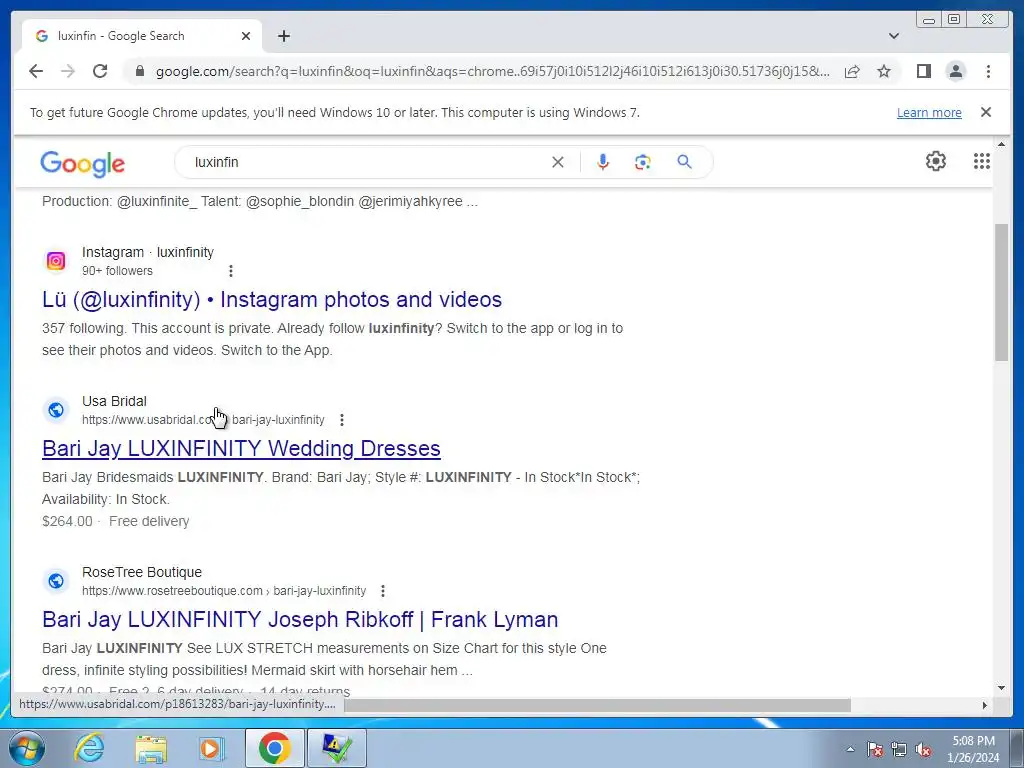Open the network tray icon
The height and width of the screenshot is (768, 1024).
click(899, 749)
